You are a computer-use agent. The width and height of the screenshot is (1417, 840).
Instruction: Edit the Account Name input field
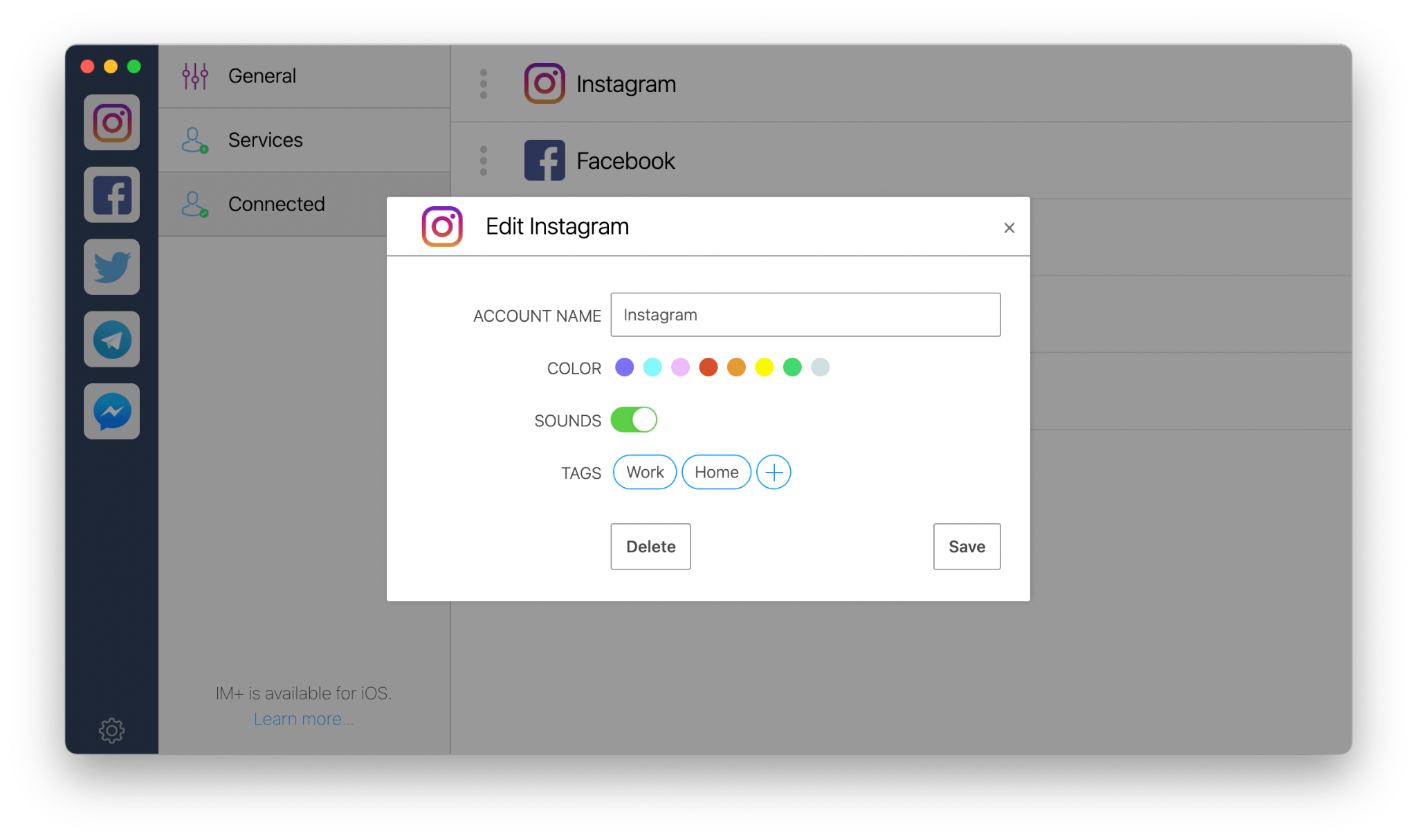[x=806, y=315]
